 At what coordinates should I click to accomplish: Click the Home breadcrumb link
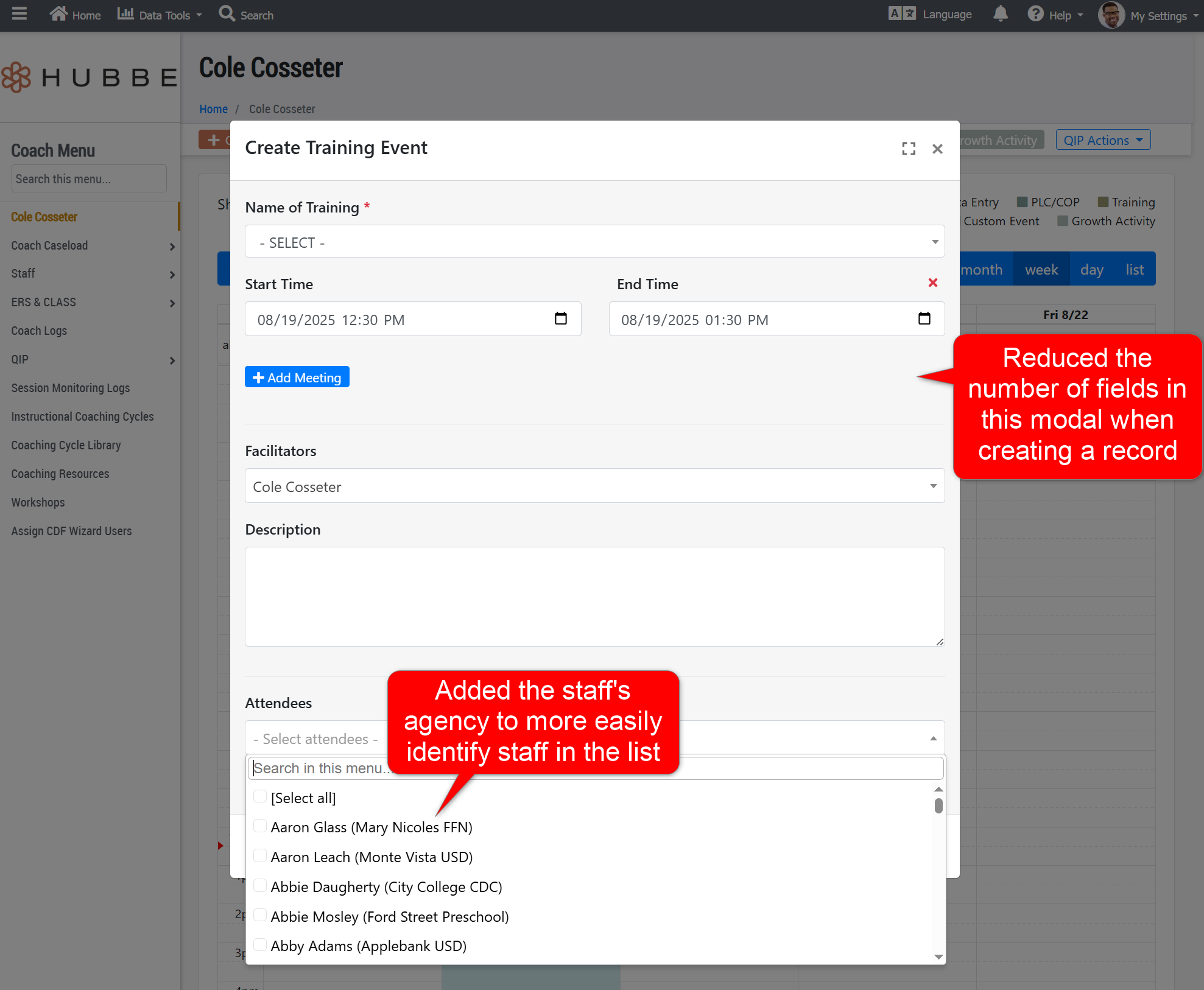pyautogui.click(x=213, y=109)
